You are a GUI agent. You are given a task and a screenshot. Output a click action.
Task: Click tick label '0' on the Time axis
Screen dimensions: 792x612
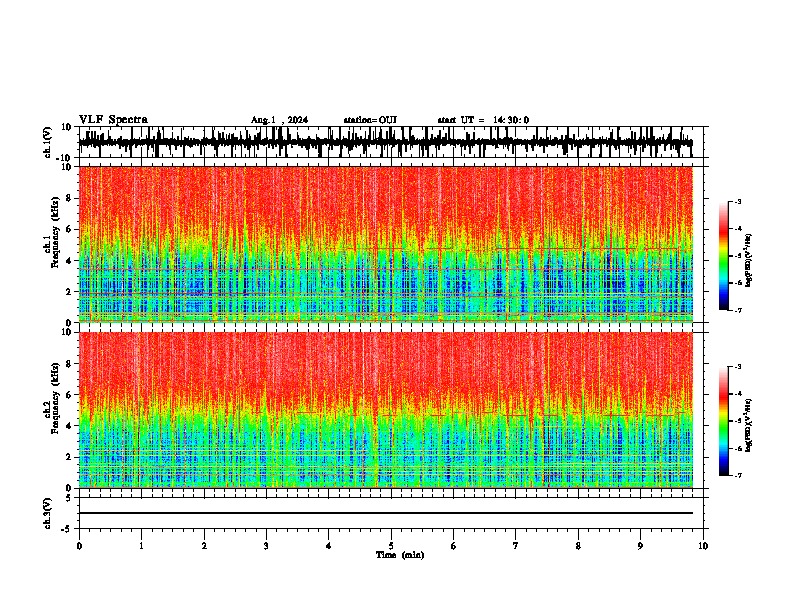(x=79, y=546)
